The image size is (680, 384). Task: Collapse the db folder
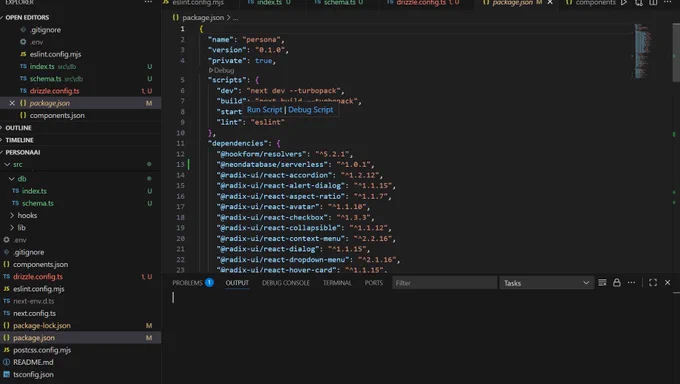pyautogui.click(x=12, y=179)
